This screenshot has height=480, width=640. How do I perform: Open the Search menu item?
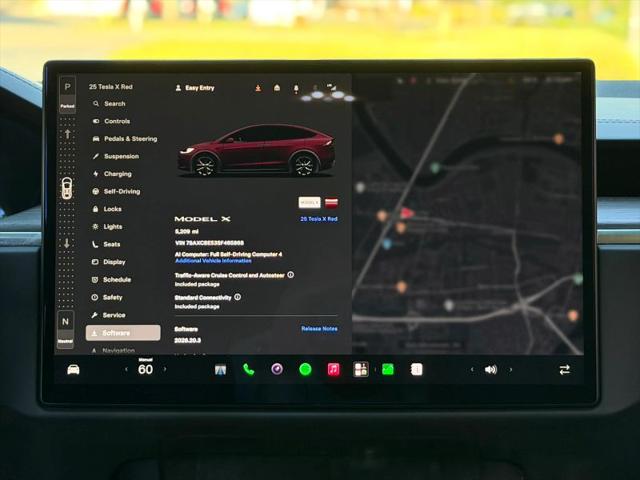(109, 104)
